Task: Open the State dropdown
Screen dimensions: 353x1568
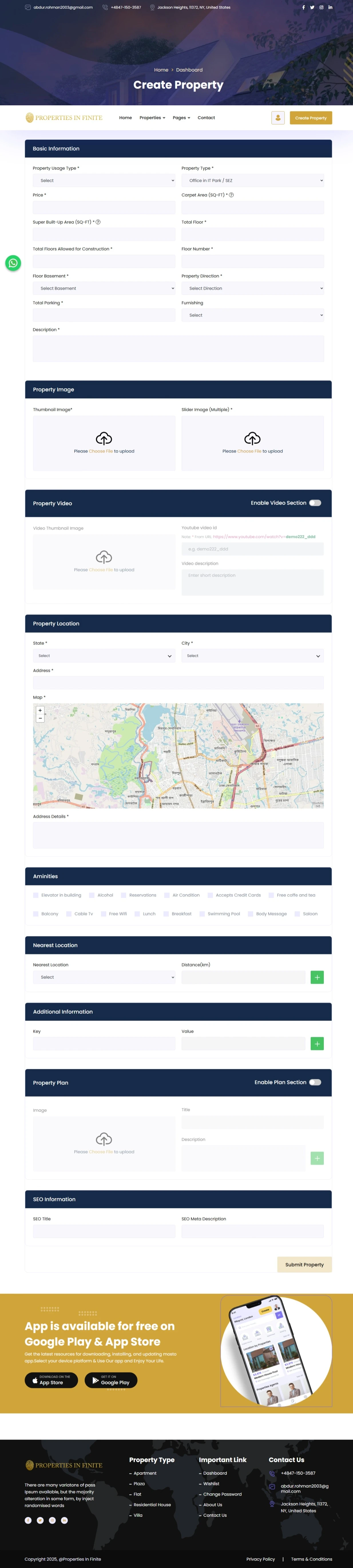Action: (104, 656)
